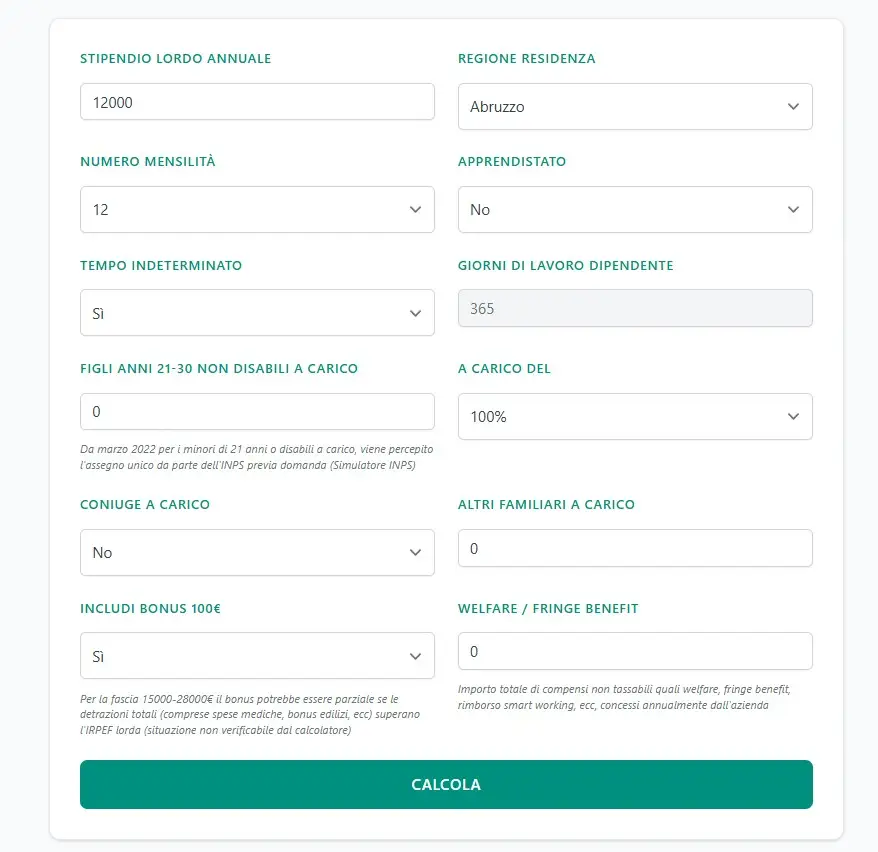
Task: Click the chevron arrow in Numero Mensilità
Action: point(416,210)
